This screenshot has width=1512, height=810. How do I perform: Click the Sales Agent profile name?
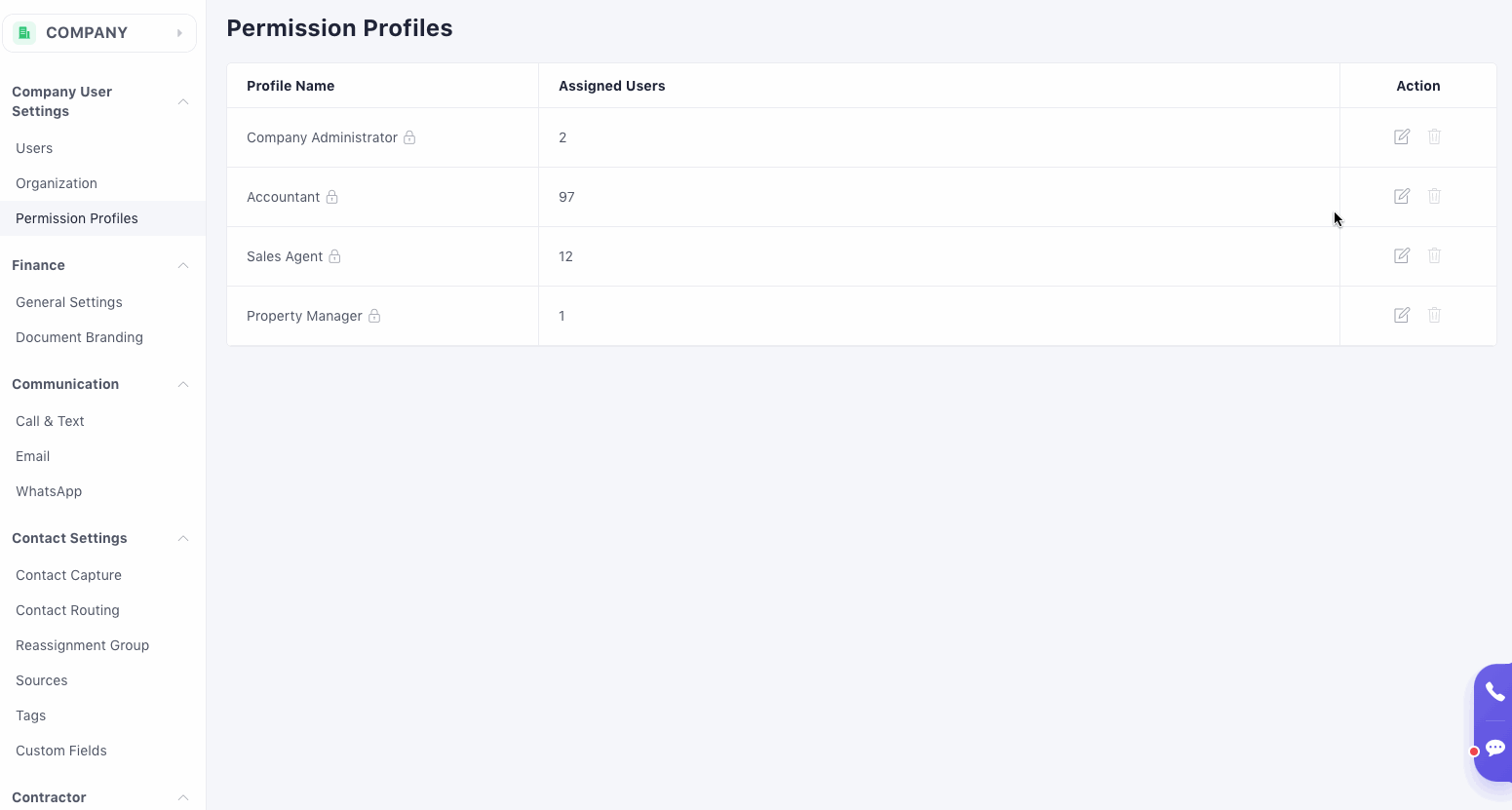click(x=285, y=256)
